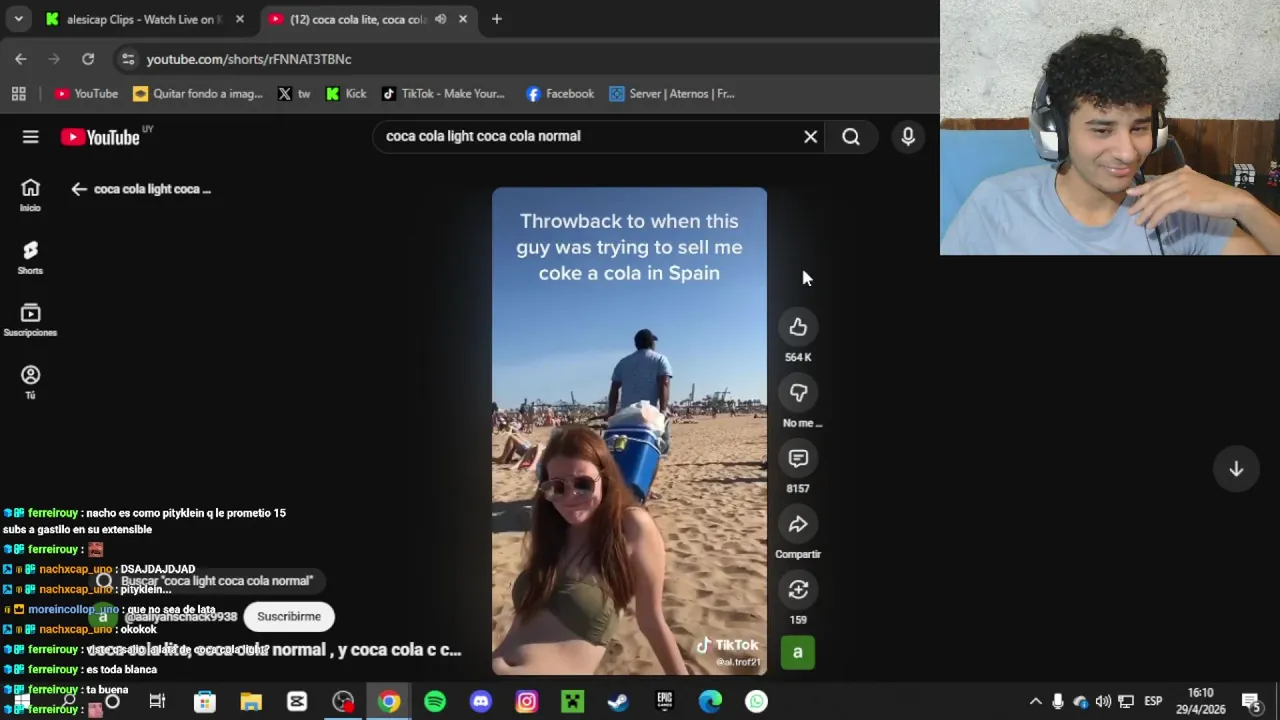The width and height of the screenshot is (1280, 720).
Task: Clear the YouTube search box with the X
Action: click(811, 136)
